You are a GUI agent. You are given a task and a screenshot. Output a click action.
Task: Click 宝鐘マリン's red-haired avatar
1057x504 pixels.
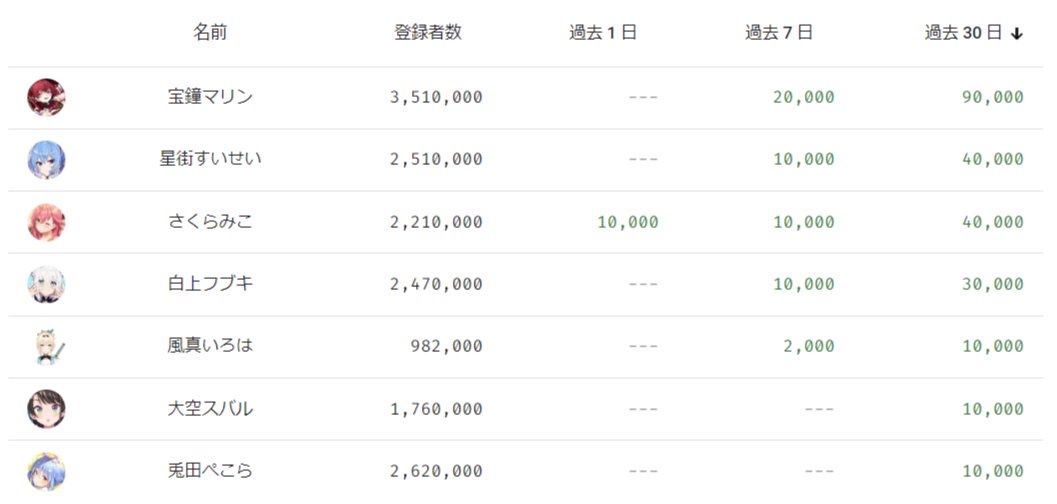(x=47, y=98)
